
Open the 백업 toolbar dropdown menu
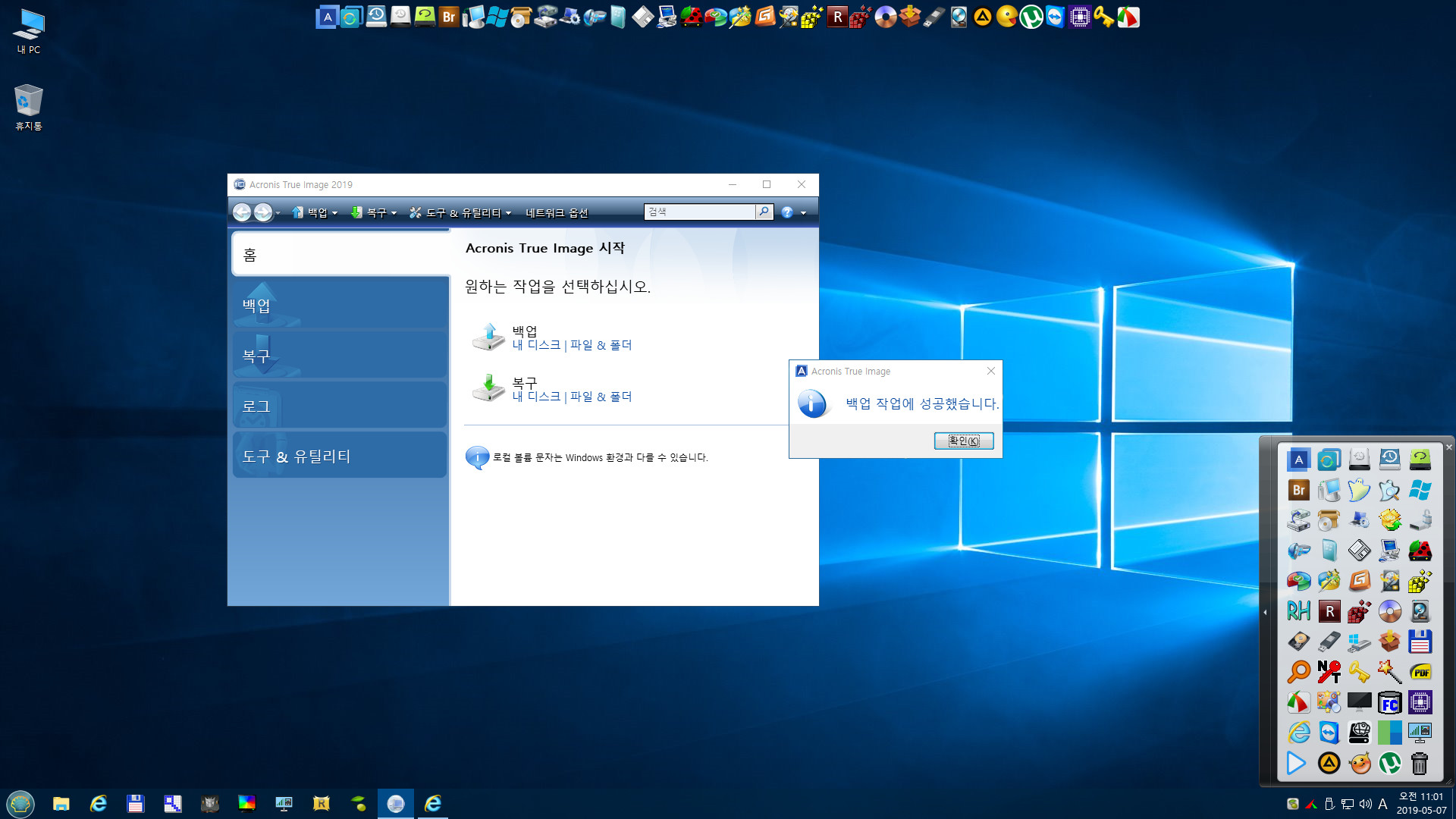tap(315, 212)
